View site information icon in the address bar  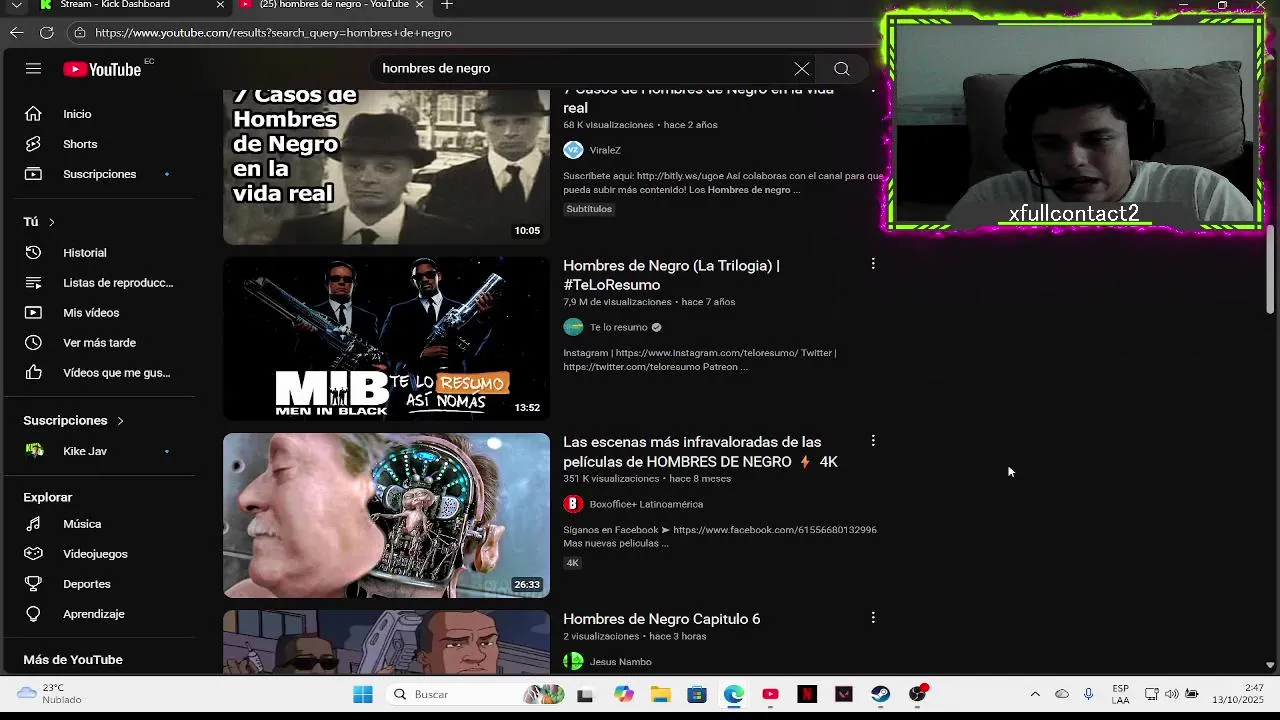pos(80,33)
